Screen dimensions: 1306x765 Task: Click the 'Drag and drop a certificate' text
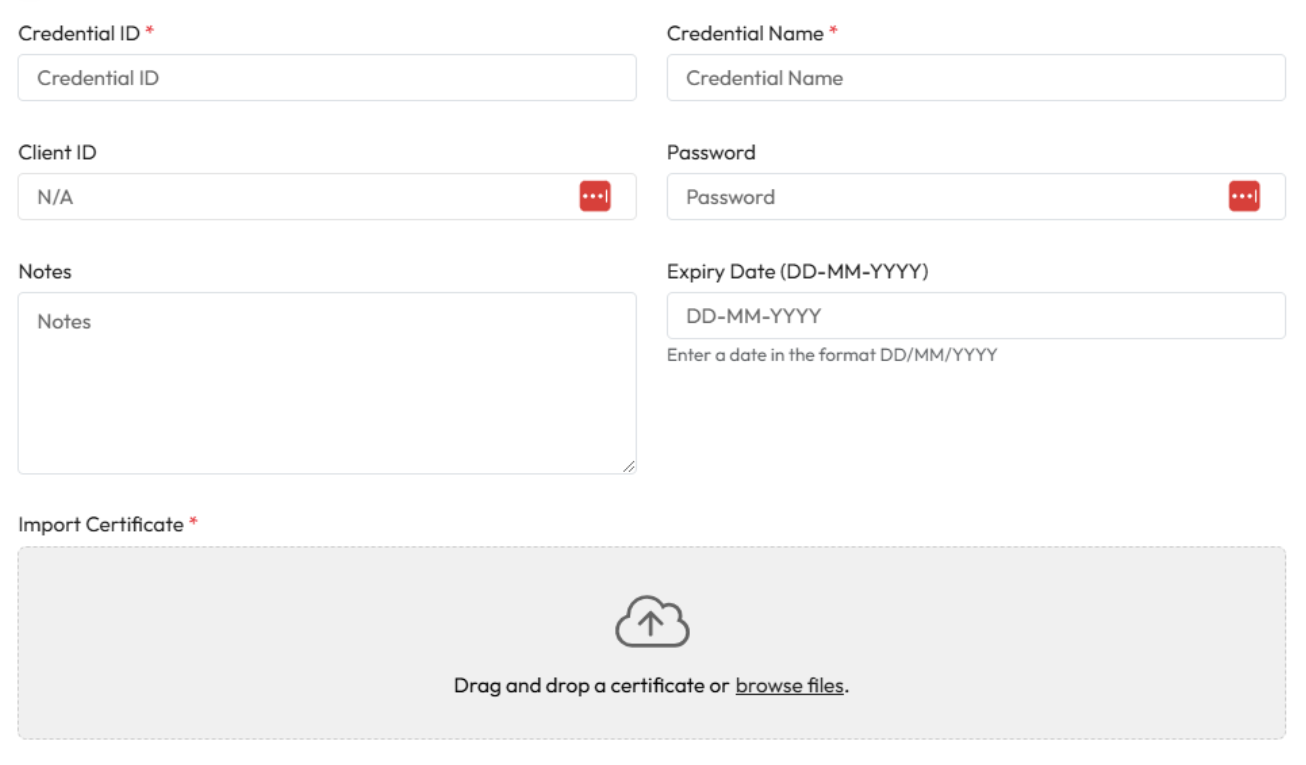pyautogui.click(x=591, y=686)
